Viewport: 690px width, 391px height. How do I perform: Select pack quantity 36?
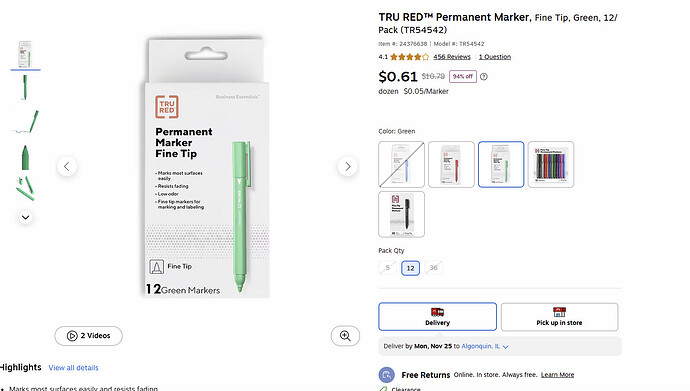pyautogui.click(x=433, y=268)
